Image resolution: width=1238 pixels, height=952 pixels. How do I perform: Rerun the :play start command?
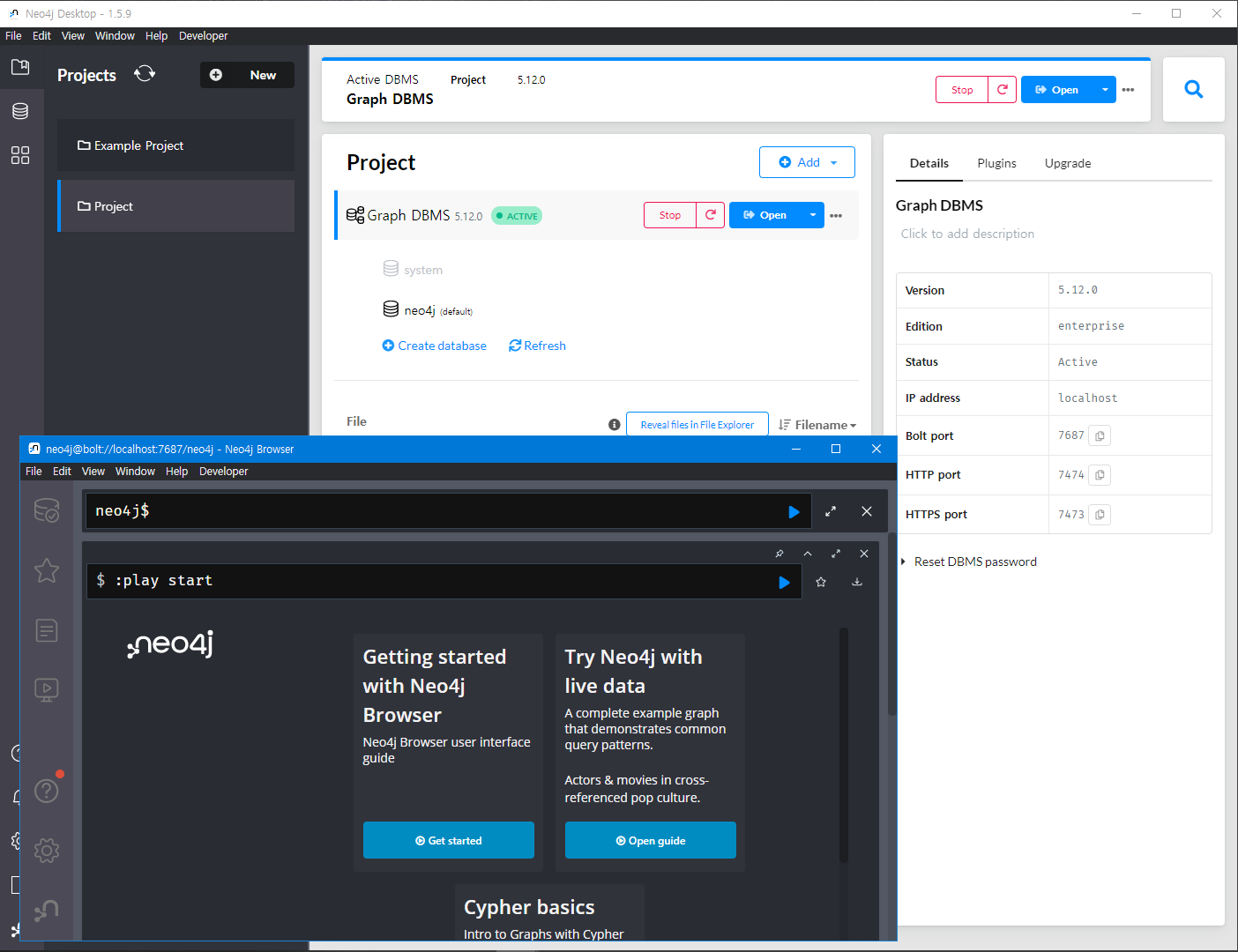[784, 583]
